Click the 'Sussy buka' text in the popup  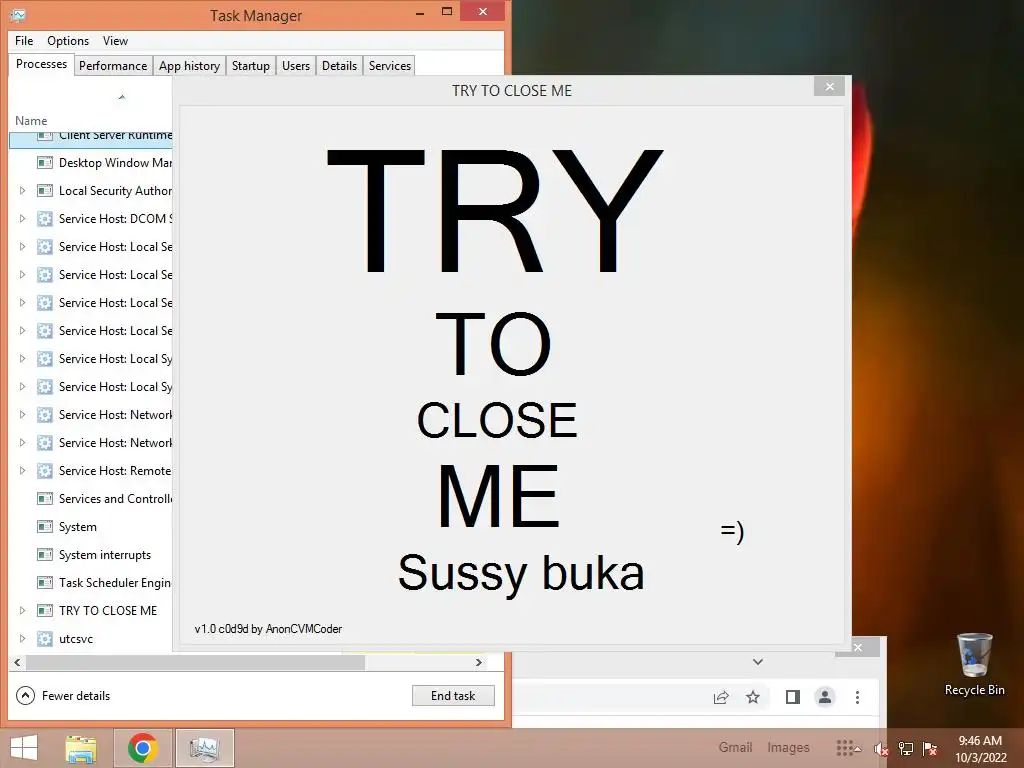pos(521,573)
